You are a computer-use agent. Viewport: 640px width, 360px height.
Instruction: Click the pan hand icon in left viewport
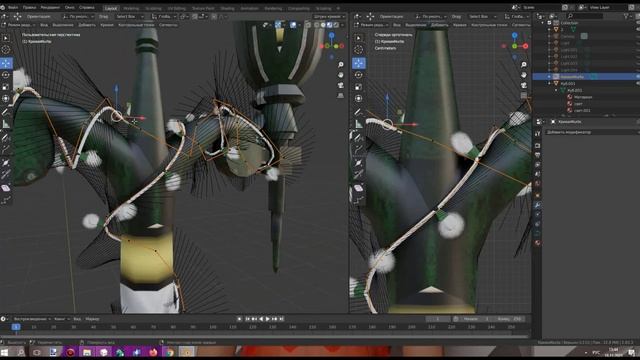coord(340,75)
